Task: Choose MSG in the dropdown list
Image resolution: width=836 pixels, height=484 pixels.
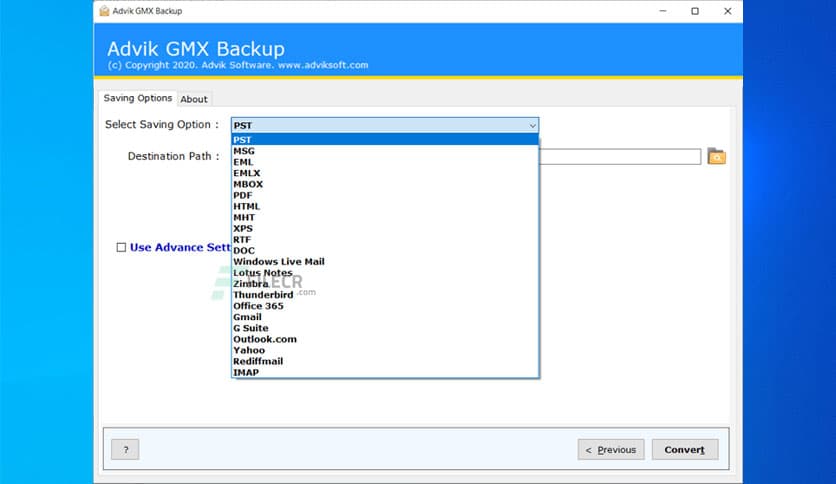Action: tap(385, 151)
